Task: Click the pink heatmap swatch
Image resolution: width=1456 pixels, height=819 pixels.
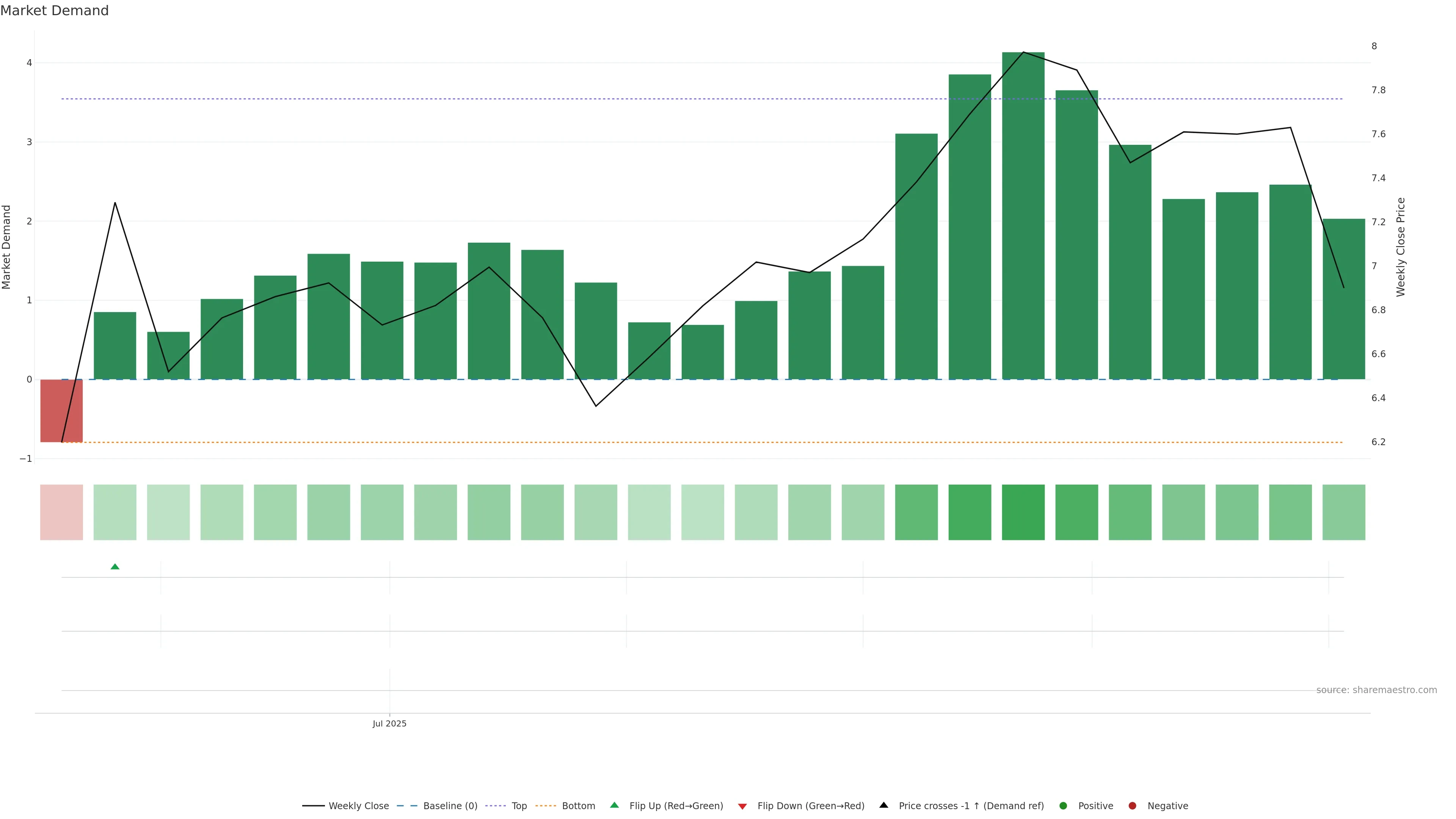Action: tap(61, 512)
